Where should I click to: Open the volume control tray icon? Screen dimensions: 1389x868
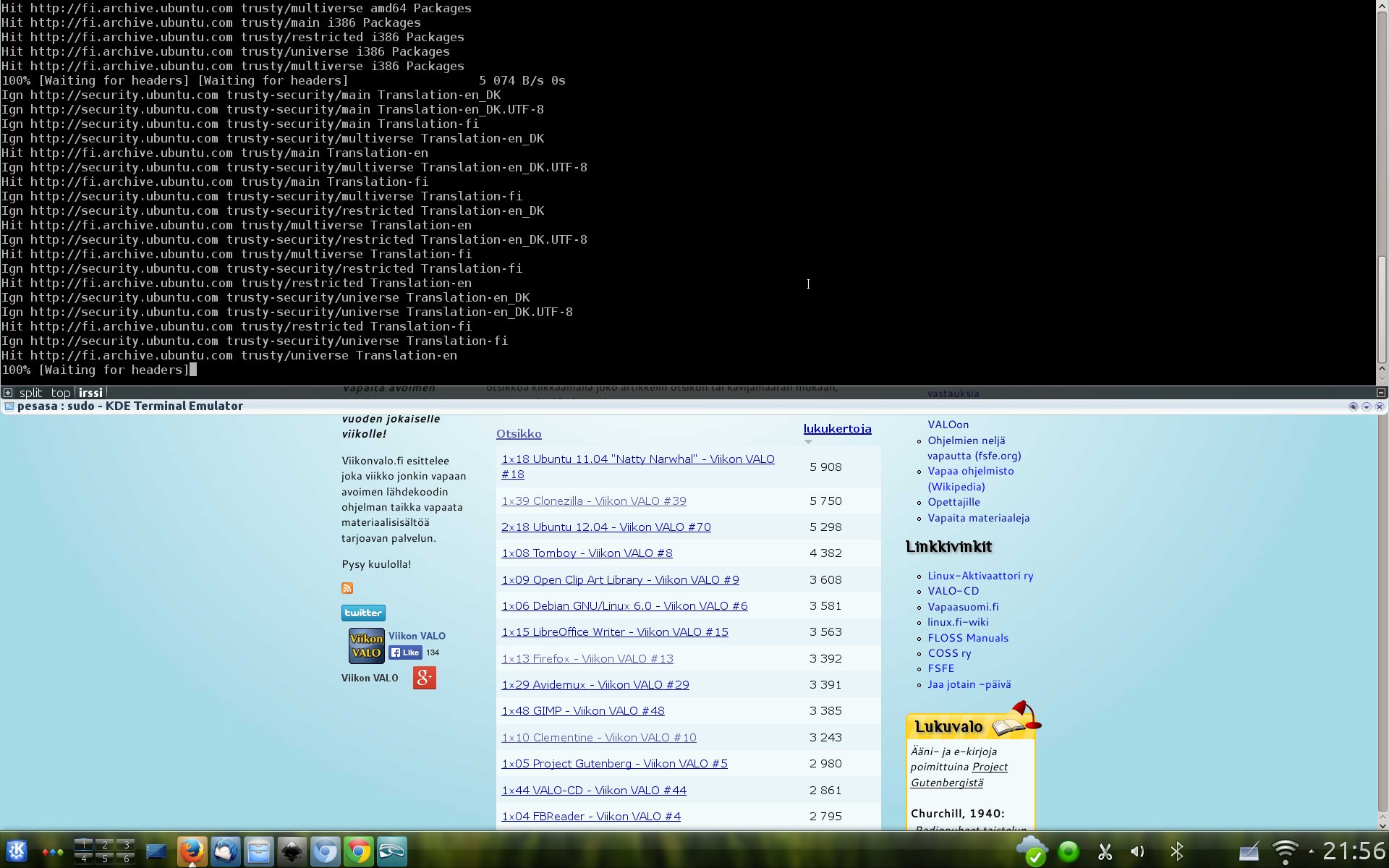coord(1138,851)
